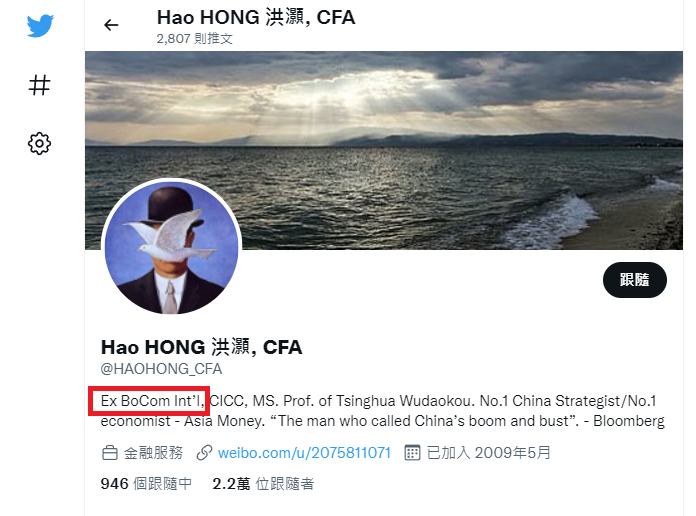696x516 pixels.
Task: Click the highlighted Ex BoCom Int'l text
Action: (152, 401)
